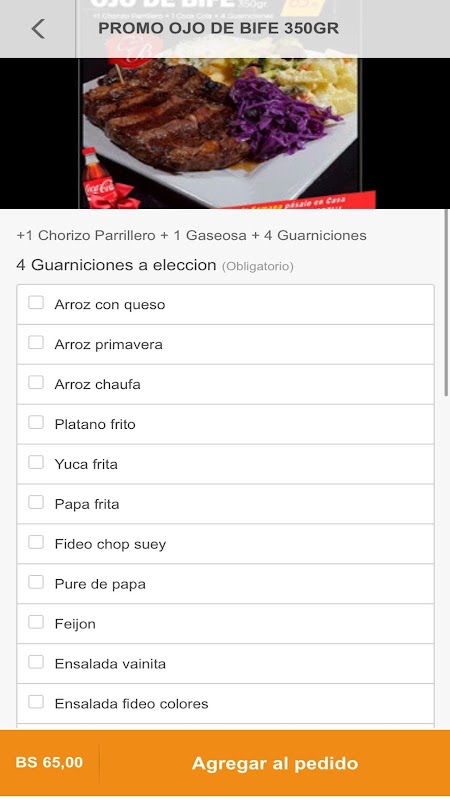This screenshot has width=450, height=800.
Task: Open the Ojo de Bife promo photo
Action: [x=225, y=133]
